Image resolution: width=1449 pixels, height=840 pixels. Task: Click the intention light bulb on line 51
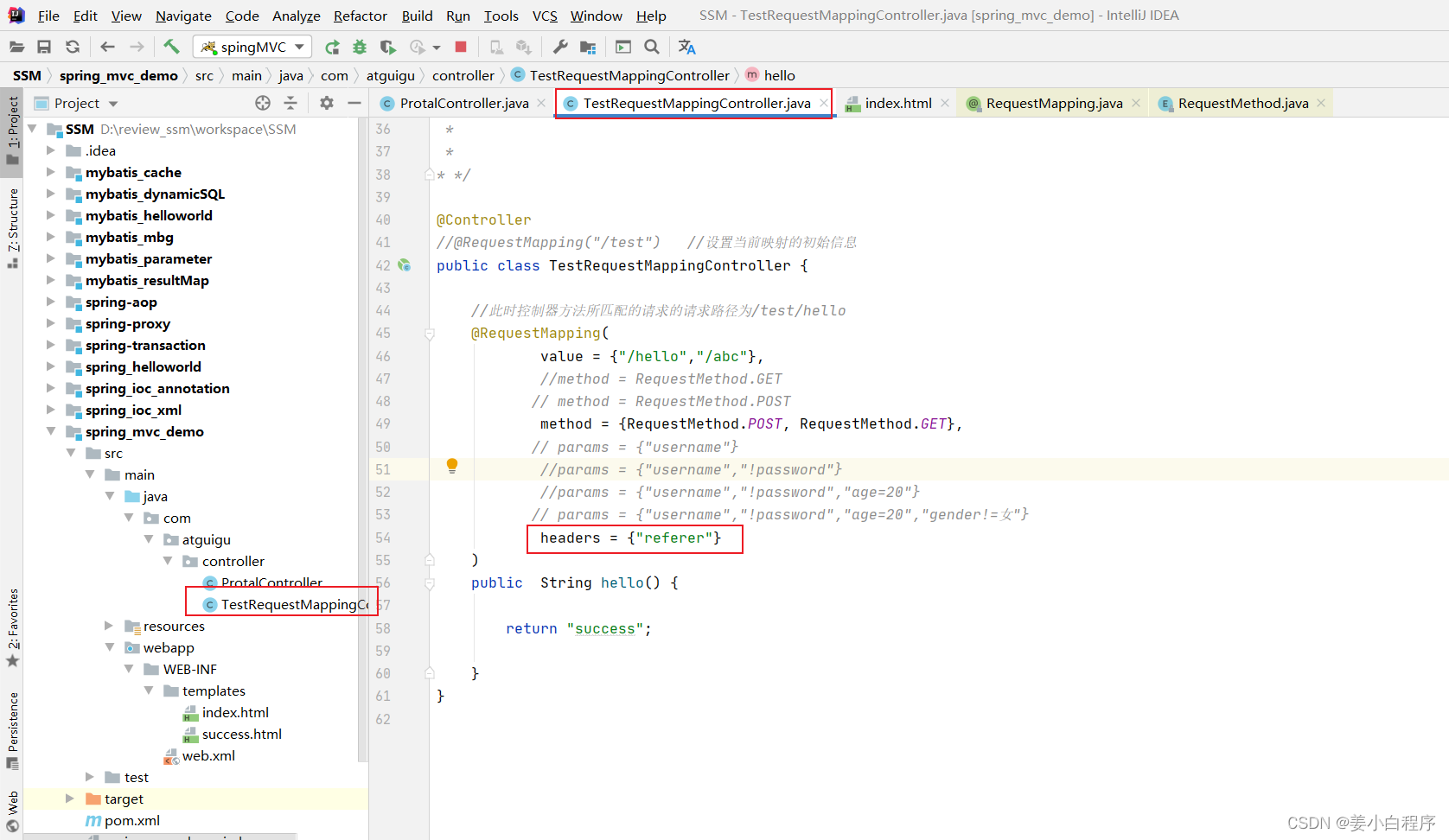point(451,467)
